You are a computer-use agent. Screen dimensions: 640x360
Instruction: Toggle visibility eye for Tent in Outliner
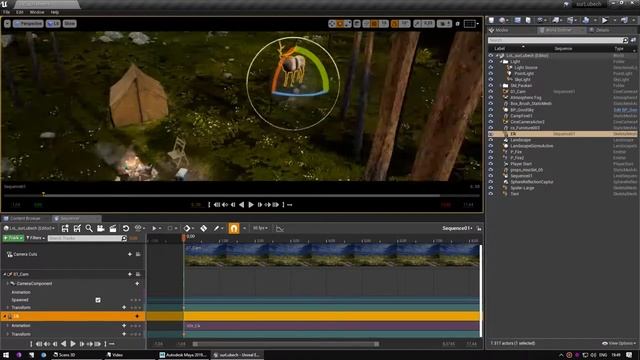click(x=491, y=194)
